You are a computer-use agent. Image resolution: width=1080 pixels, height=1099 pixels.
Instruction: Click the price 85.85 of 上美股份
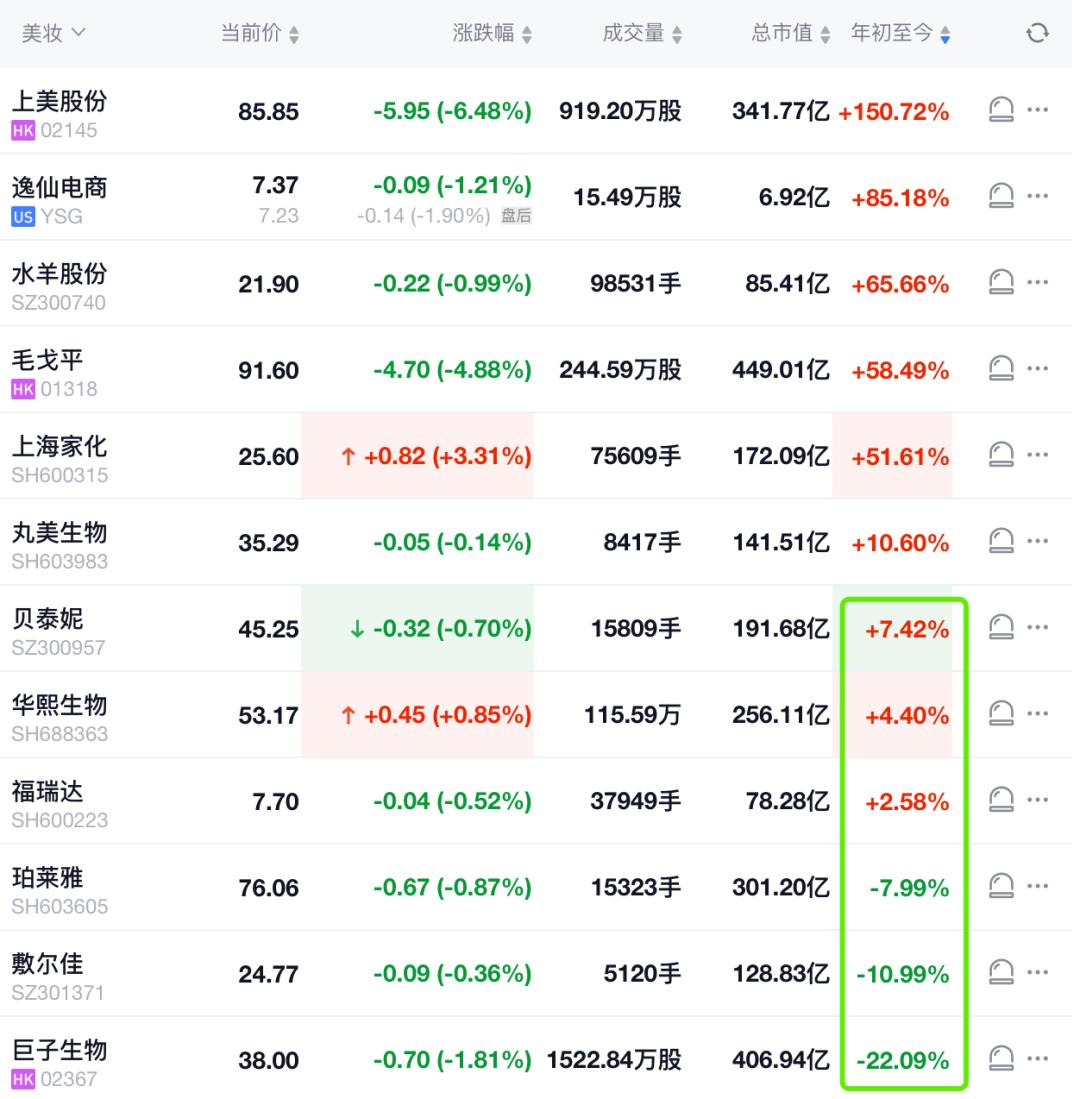[269, 112]
